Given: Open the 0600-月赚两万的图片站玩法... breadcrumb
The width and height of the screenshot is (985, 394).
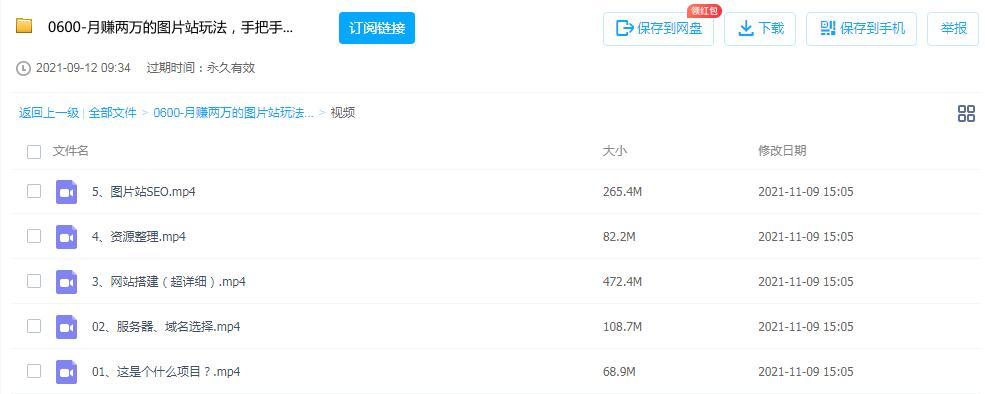Looking at the screenshot, I should tap(234, 113).
